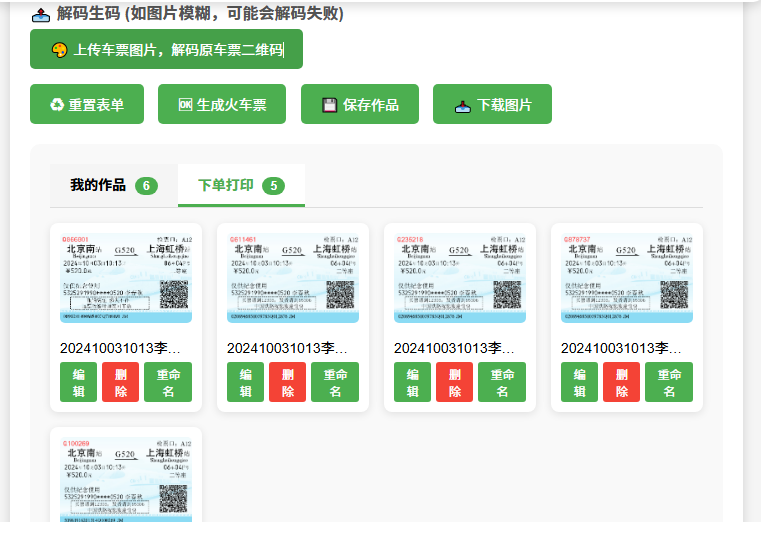Viewport: 761px width, 541px height.
Task: Click the upload icon beside 解码生码 heading
Action: [x=41, y=15]
